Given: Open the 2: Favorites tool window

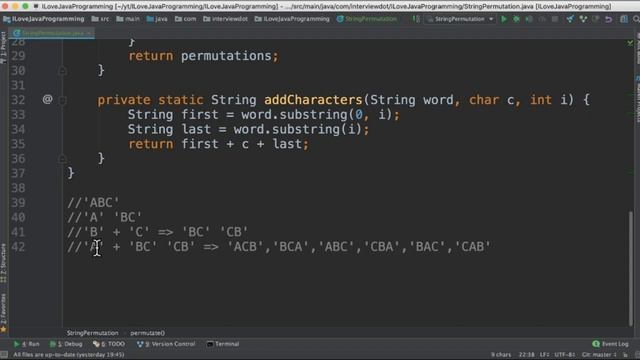Looking at the screenshot, I should click(x=3, y=312).
